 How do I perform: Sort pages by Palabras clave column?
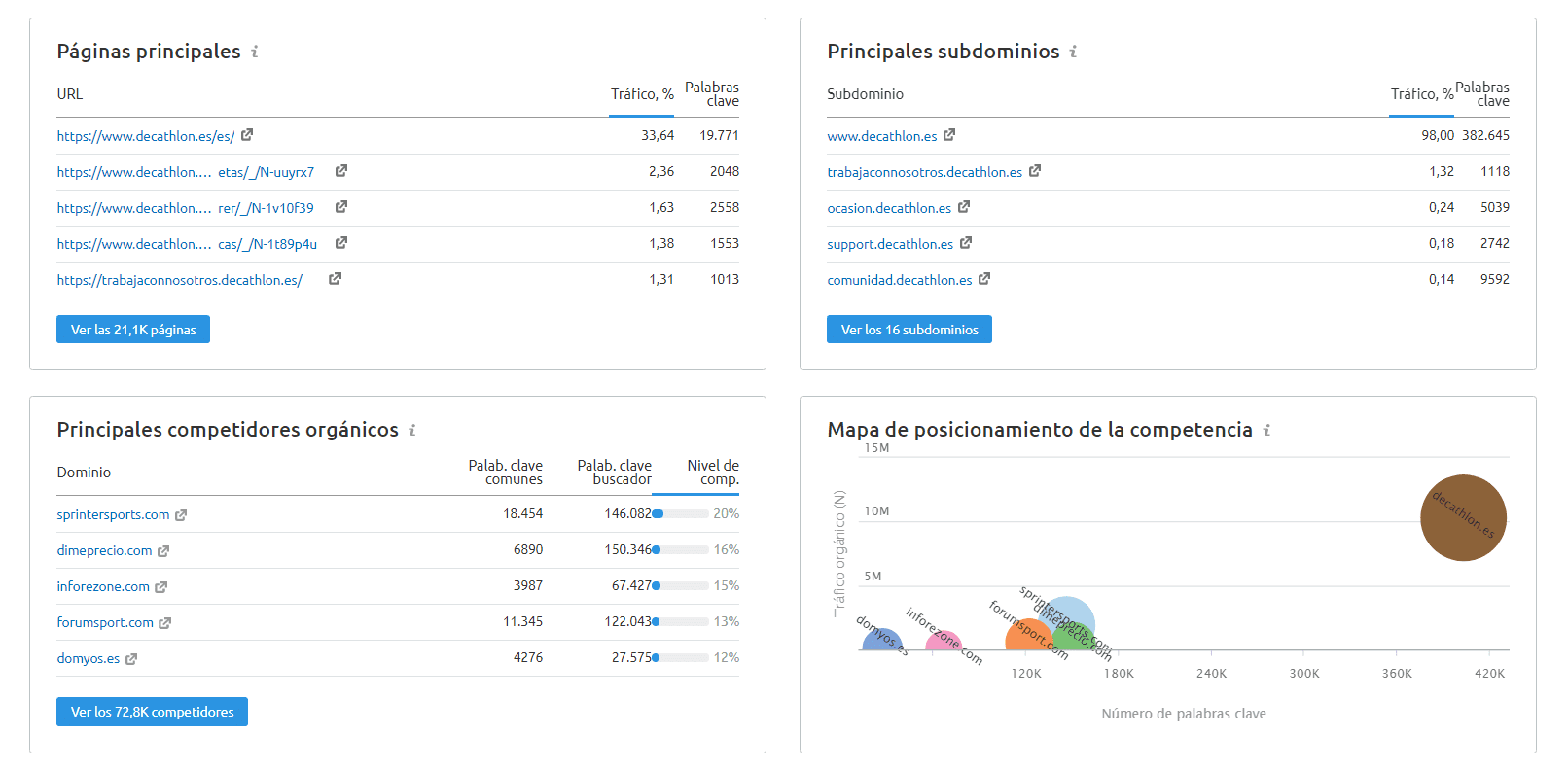click(x=712, y=94)
